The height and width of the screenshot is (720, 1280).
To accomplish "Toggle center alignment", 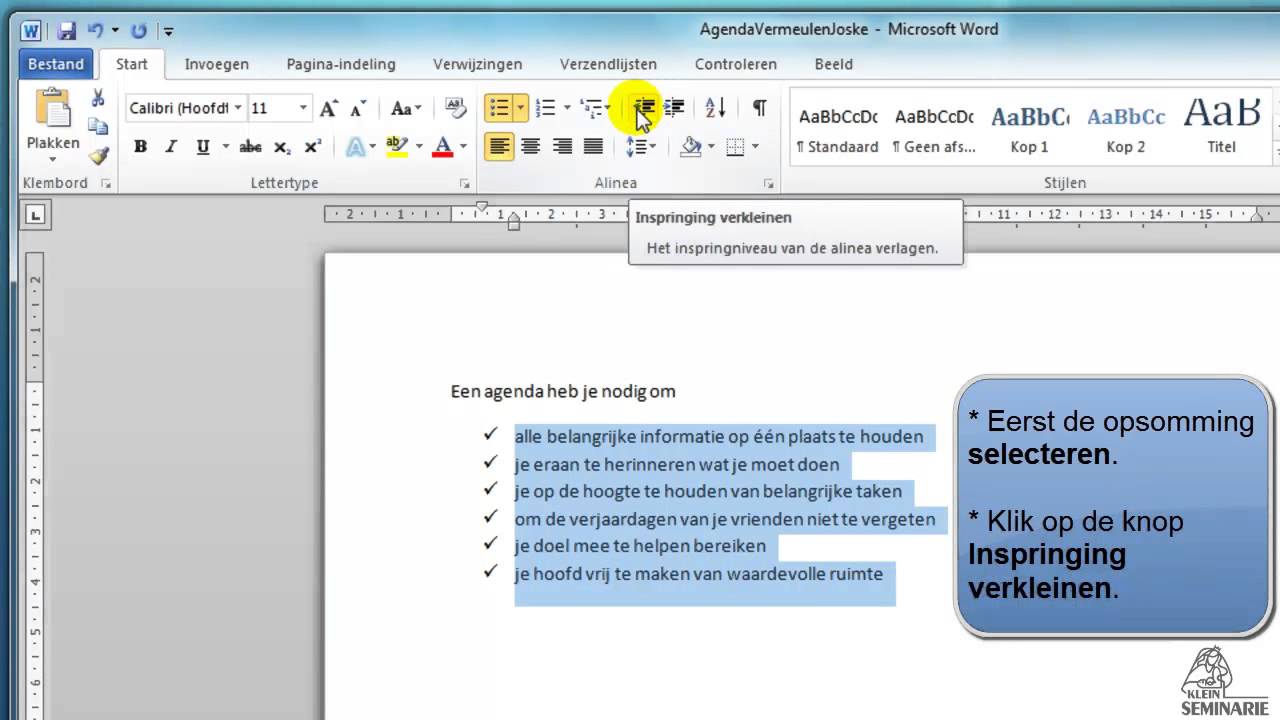I will [x=531, y=147].
